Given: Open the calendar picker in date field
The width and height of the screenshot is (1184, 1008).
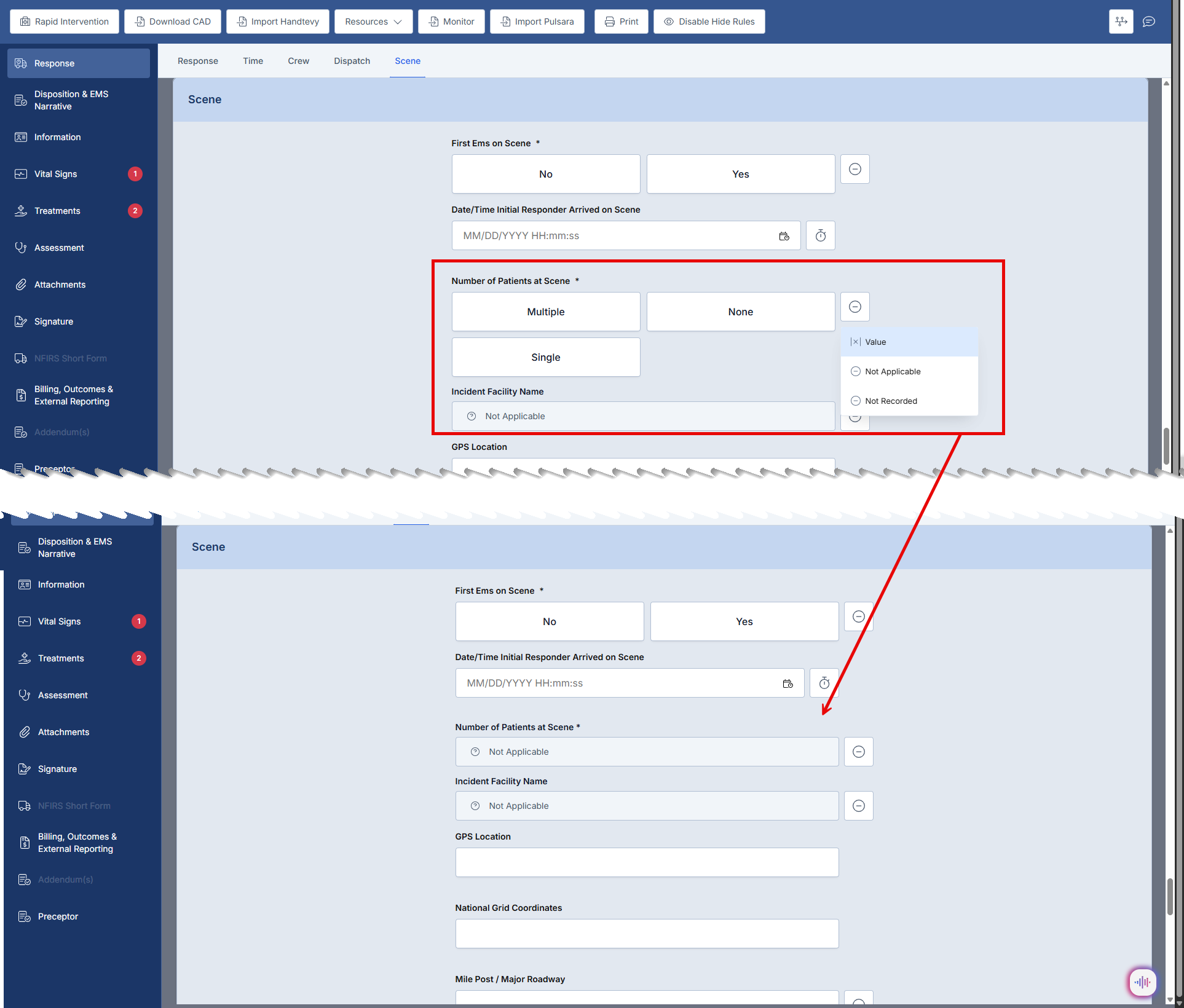Looking at the screenshot, I should click(x=784, y=236).
